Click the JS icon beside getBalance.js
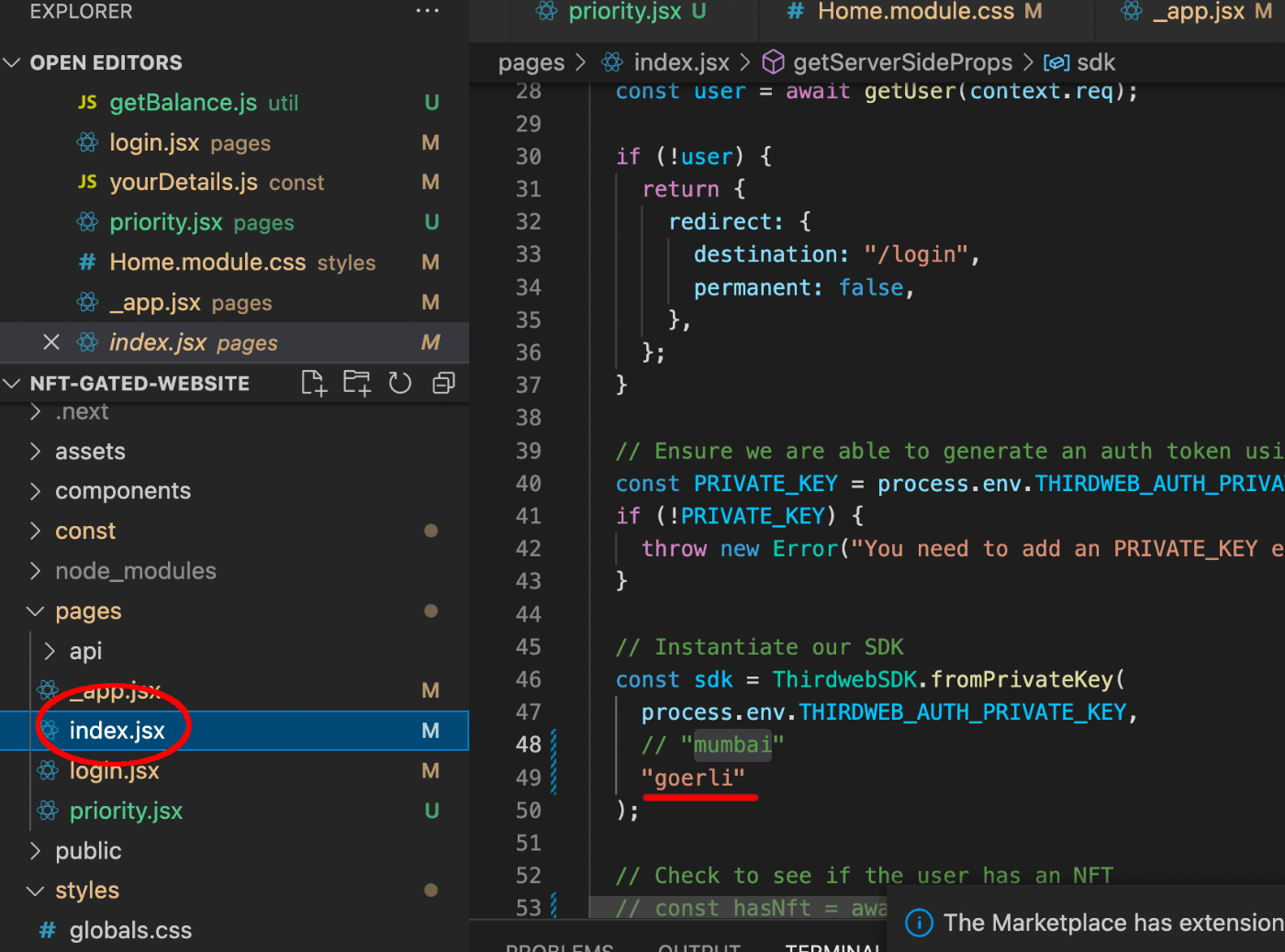The height and width of the screenshot is (952, 1285). point(87,102)
